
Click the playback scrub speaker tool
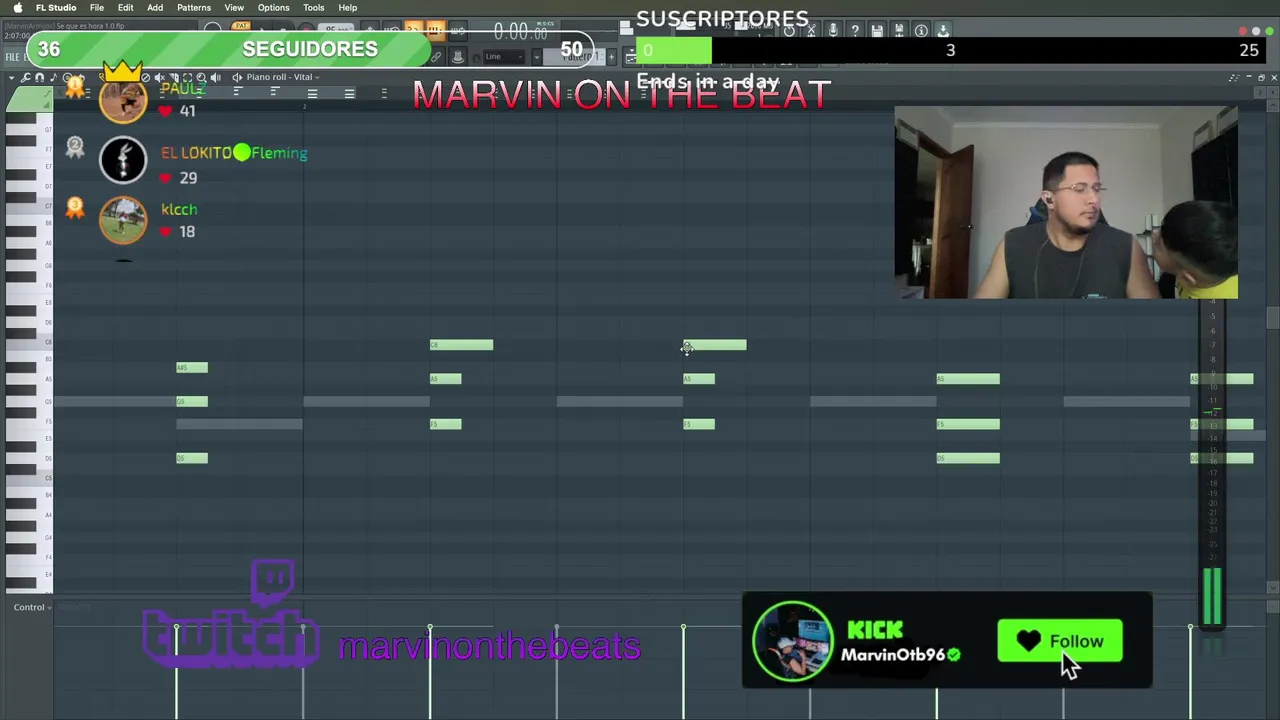pyautogui.click(x=215, y=77)
